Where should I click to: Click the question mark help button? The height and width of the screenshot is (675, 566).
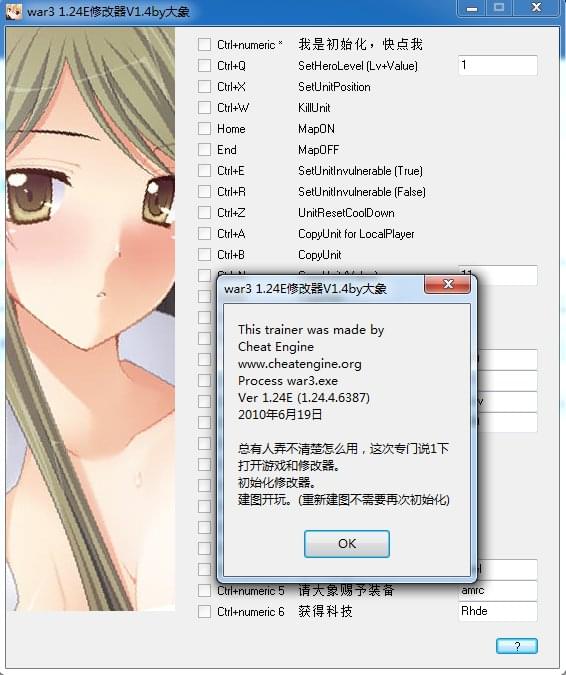point(517,646)
